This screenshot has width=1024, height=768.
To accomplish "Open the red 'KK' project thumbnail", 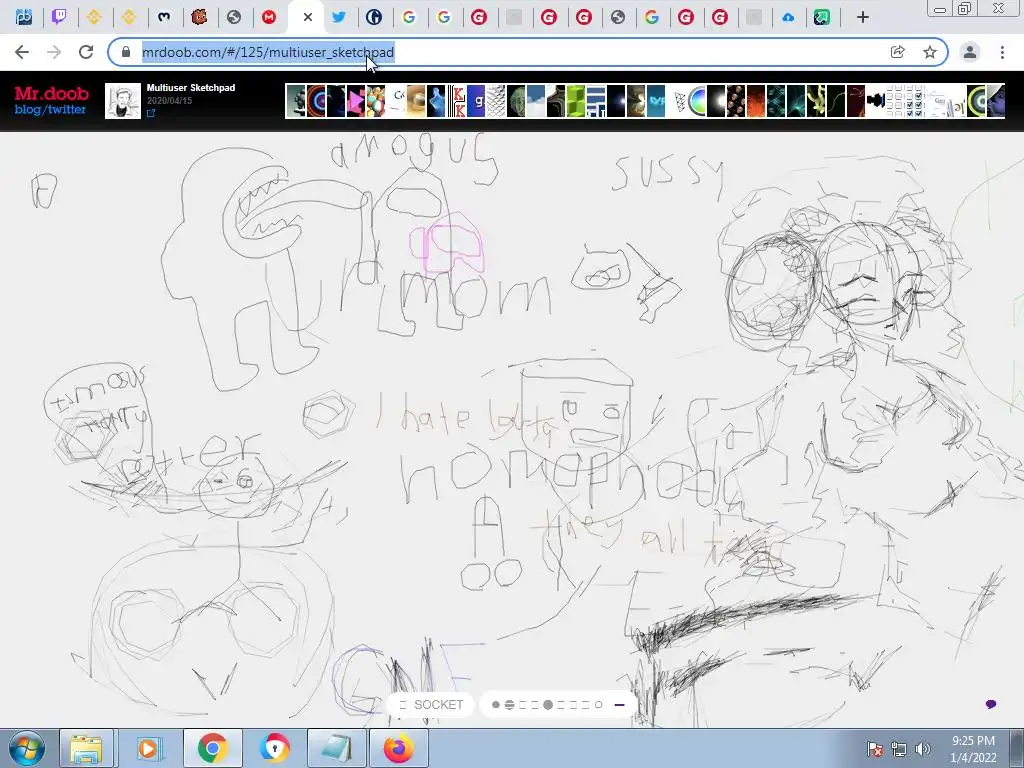I will point(457,101).
